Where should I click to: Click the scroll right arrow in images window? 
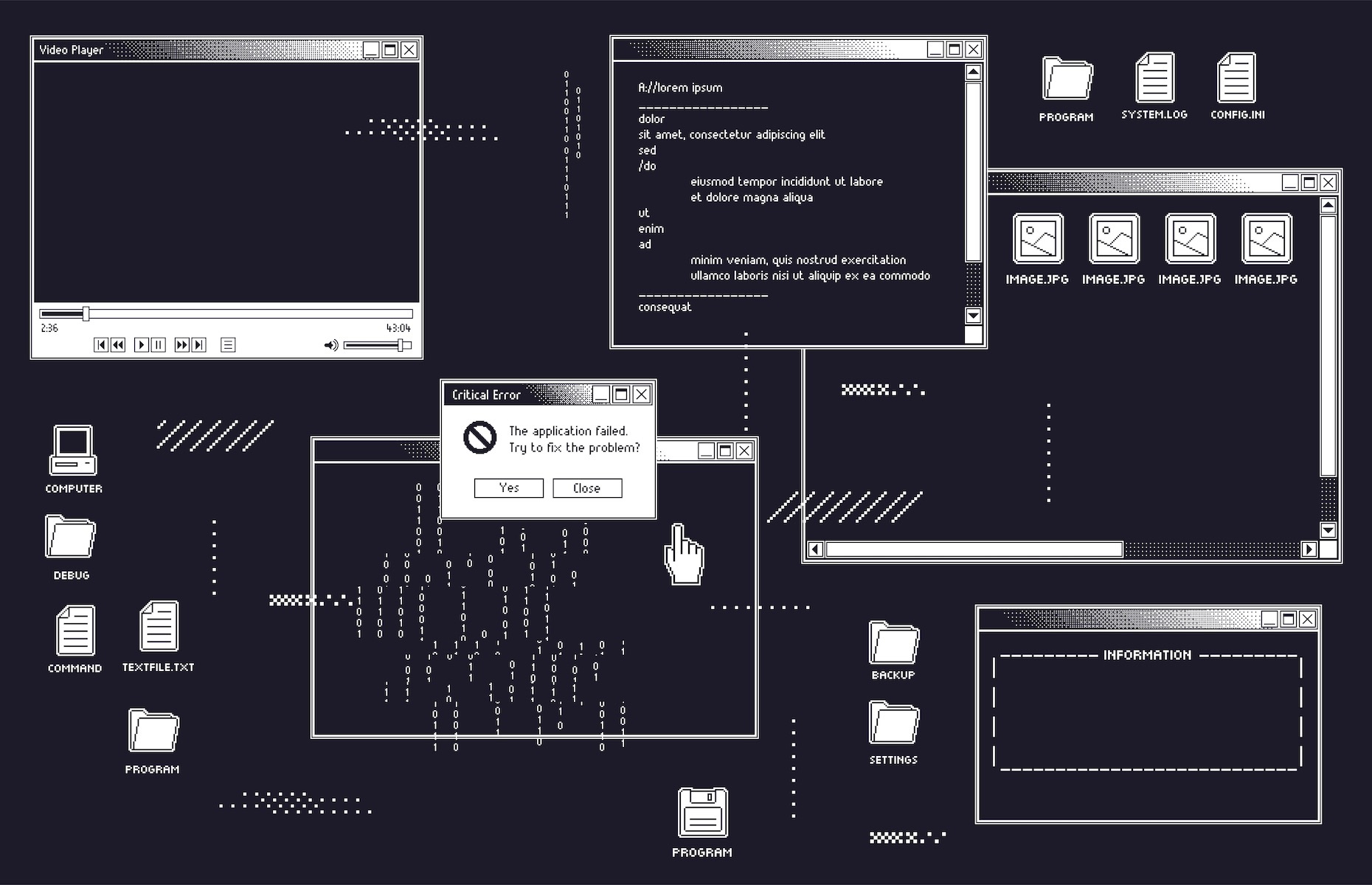tap(1309, 549)
